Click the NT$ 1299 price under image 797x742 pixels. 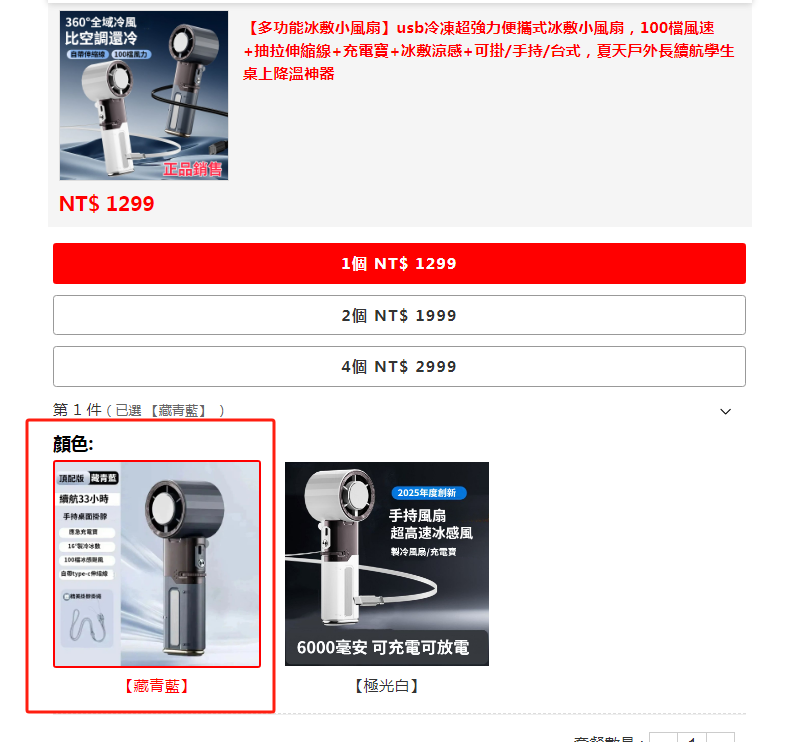(106, 204)
